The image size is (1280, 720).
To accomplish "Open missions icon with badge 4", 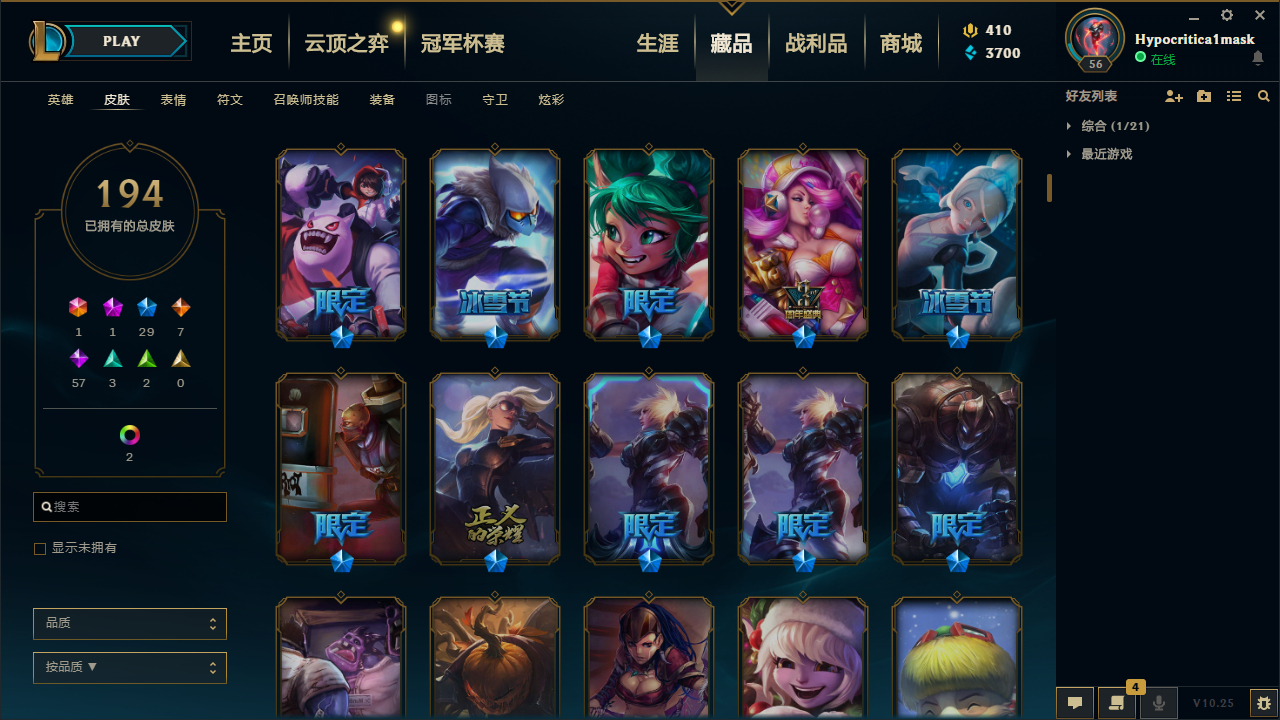I will (1117, 703).
